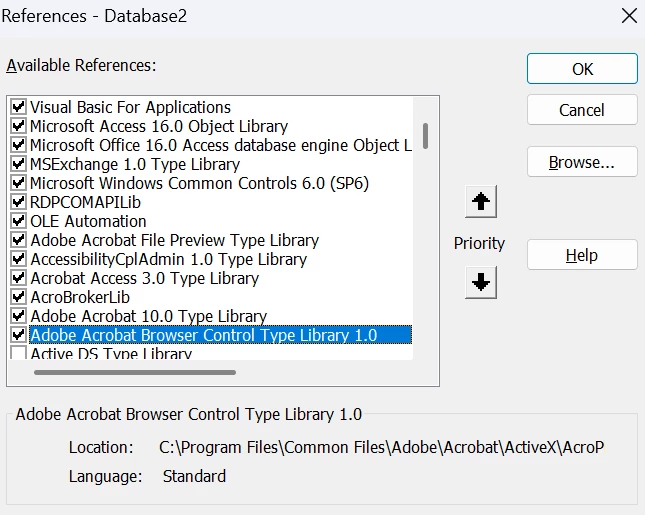Uncheck the Microsoft Office 16.0 Access database engine checkbox
Viewport: 645px width, 515px height.
tap(19, 145)
